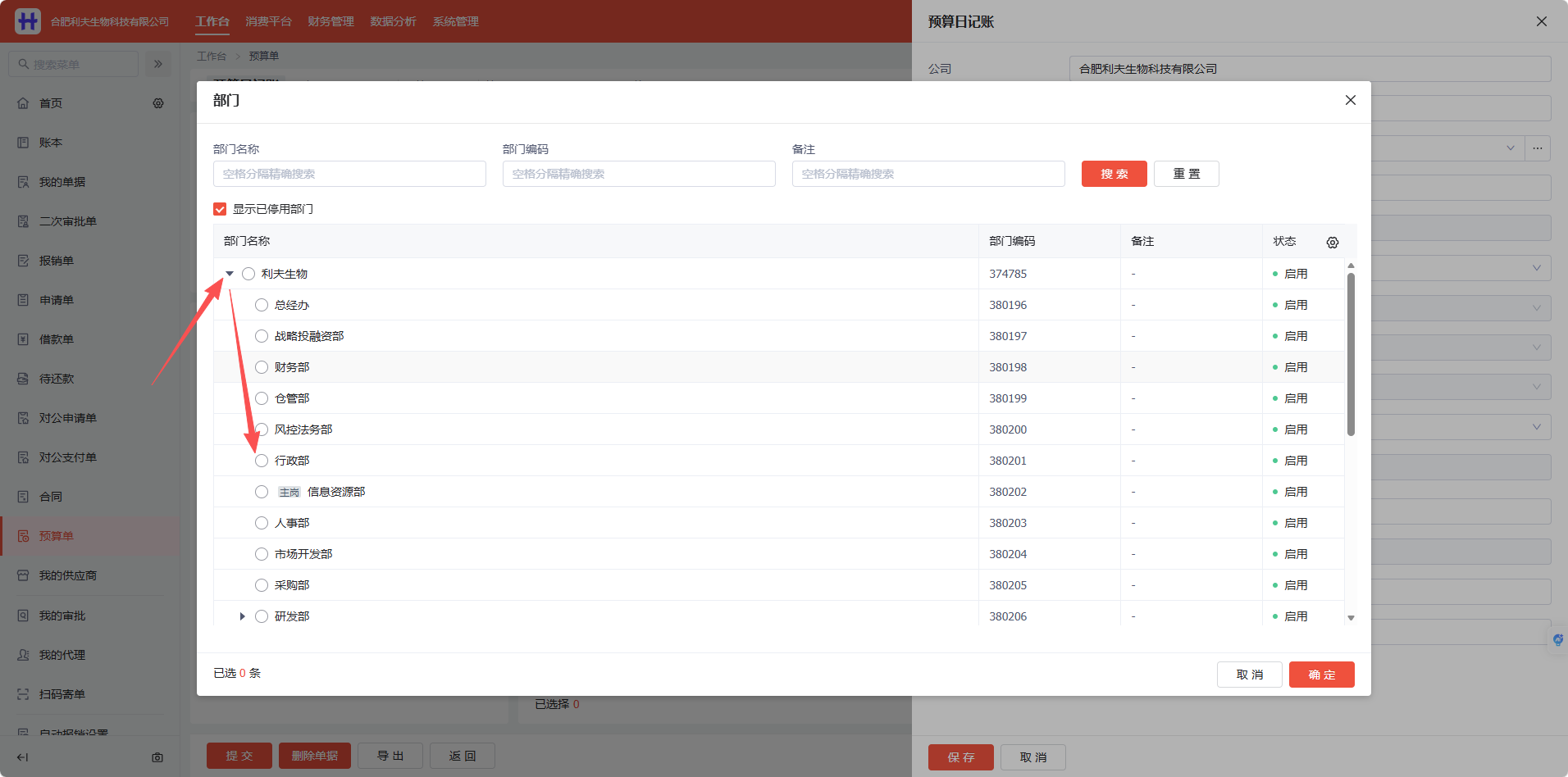This screenshot has height=777, width=1568.
Task: Open the 报销单 sidebar icon
Action: point(23,261)
